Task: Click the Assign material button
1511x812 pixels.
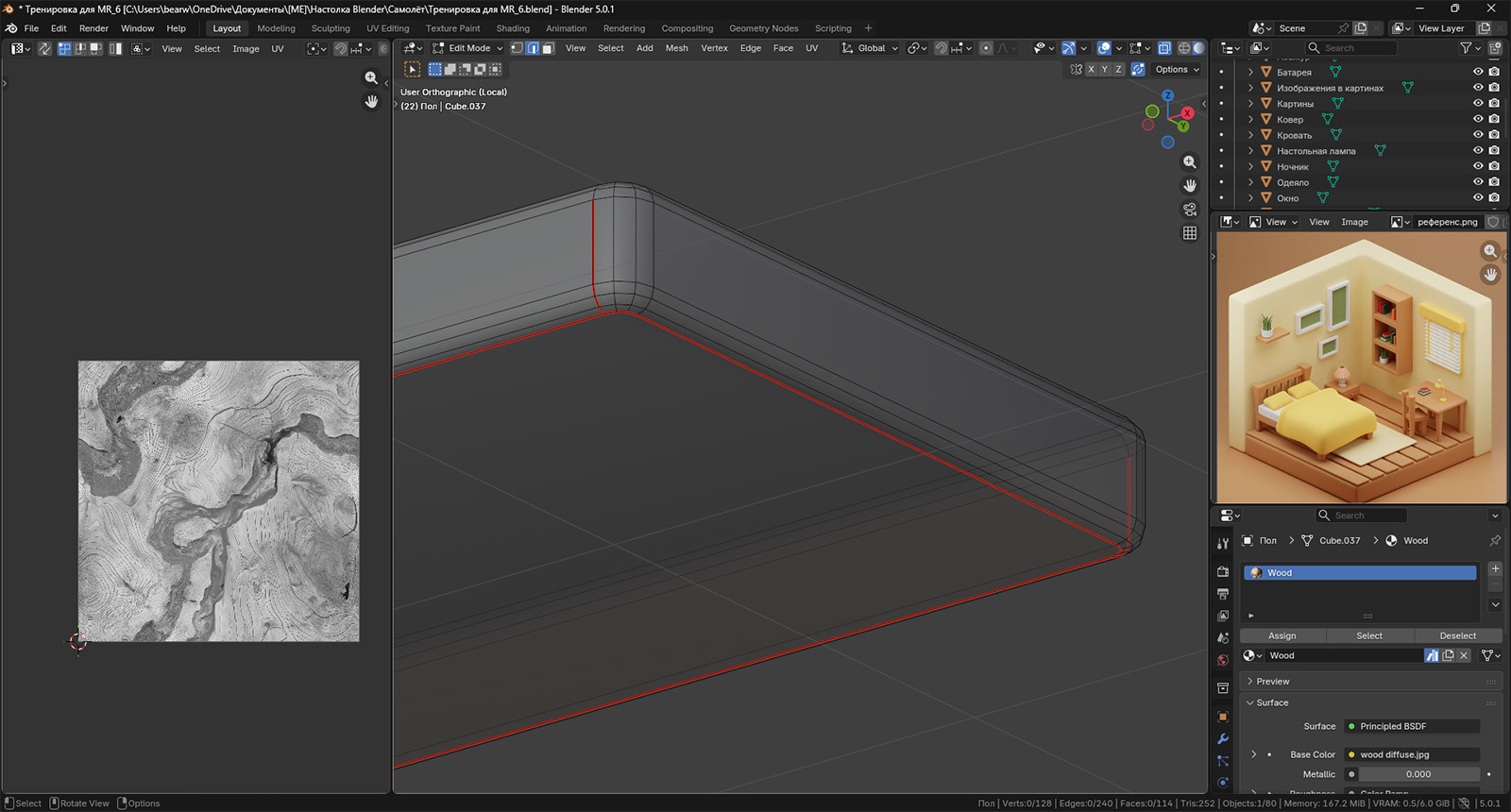Action: 1282,635
